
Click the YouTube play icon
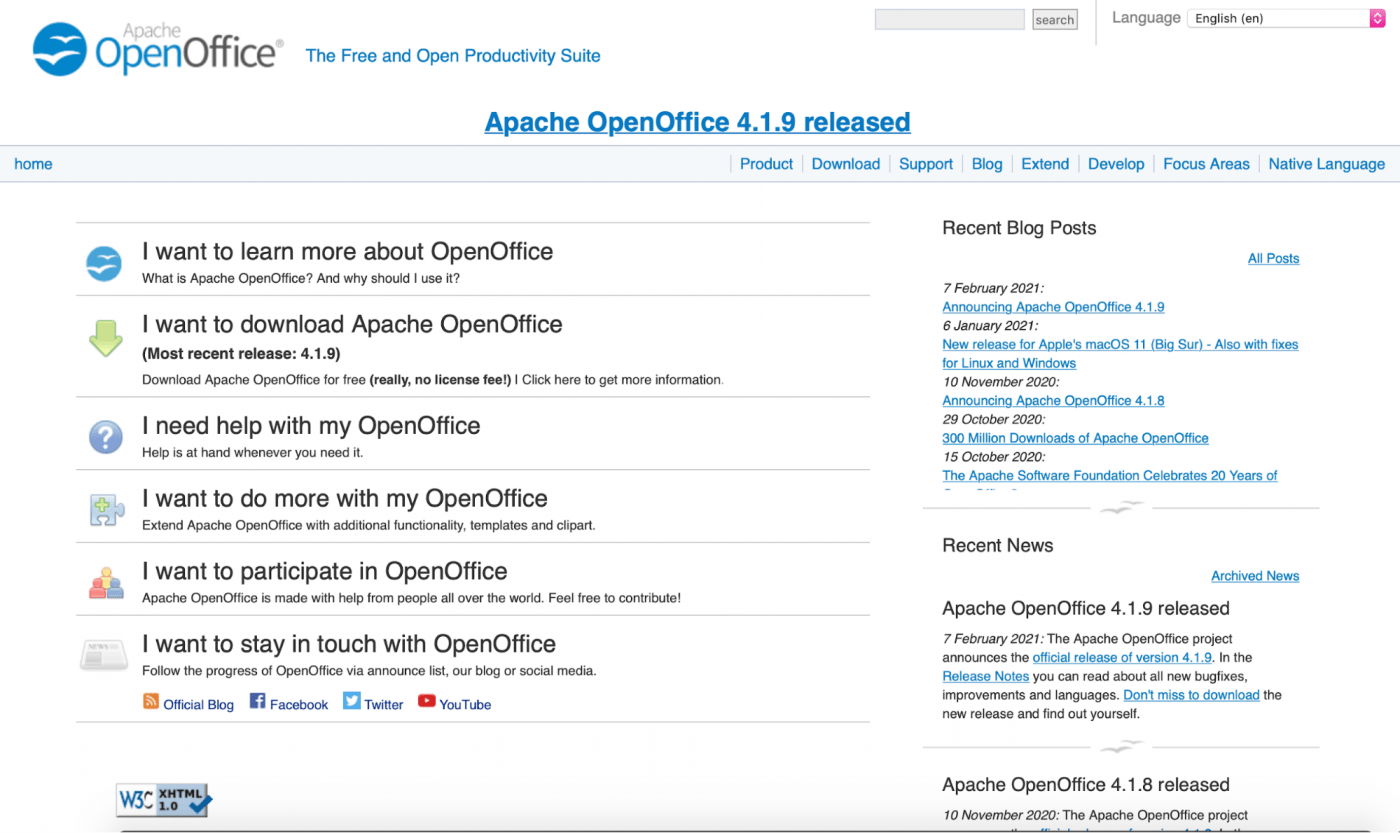coord(427,701)
